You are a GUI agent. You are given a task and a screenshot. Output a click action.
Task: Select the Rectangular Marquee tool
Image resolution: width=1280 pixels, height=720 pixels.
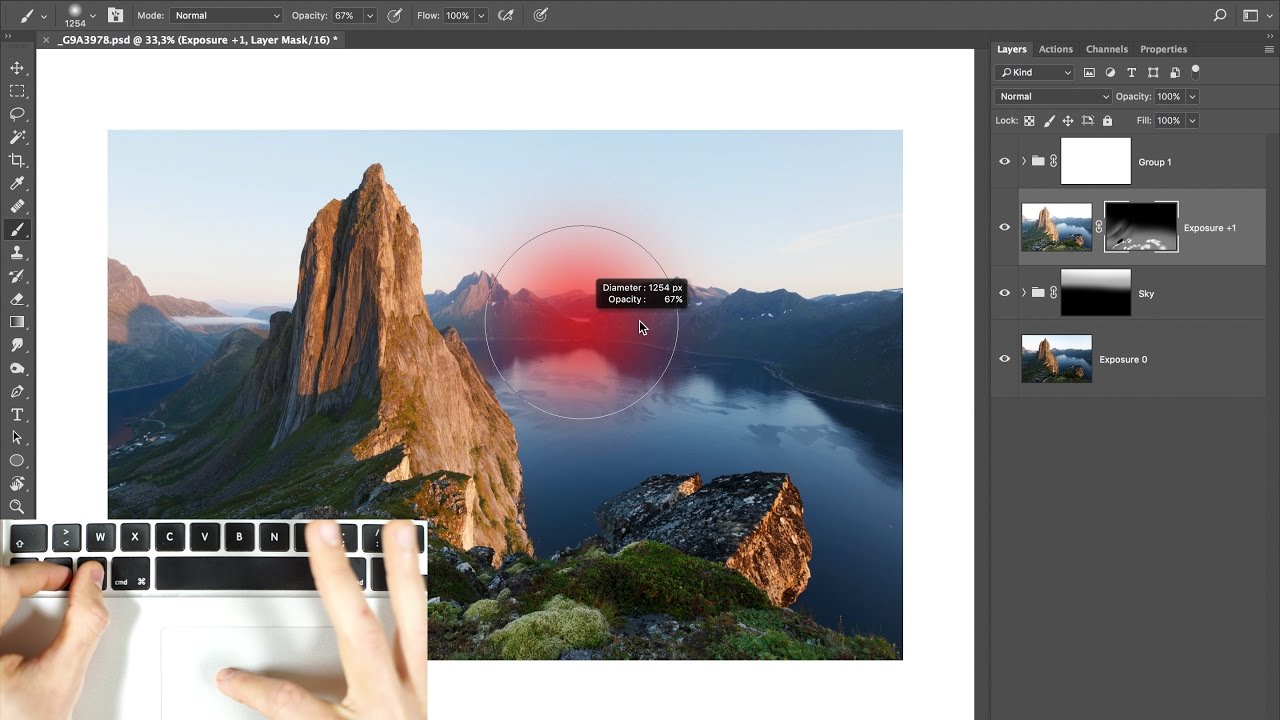pyautogui.click(x=17, y=91)
